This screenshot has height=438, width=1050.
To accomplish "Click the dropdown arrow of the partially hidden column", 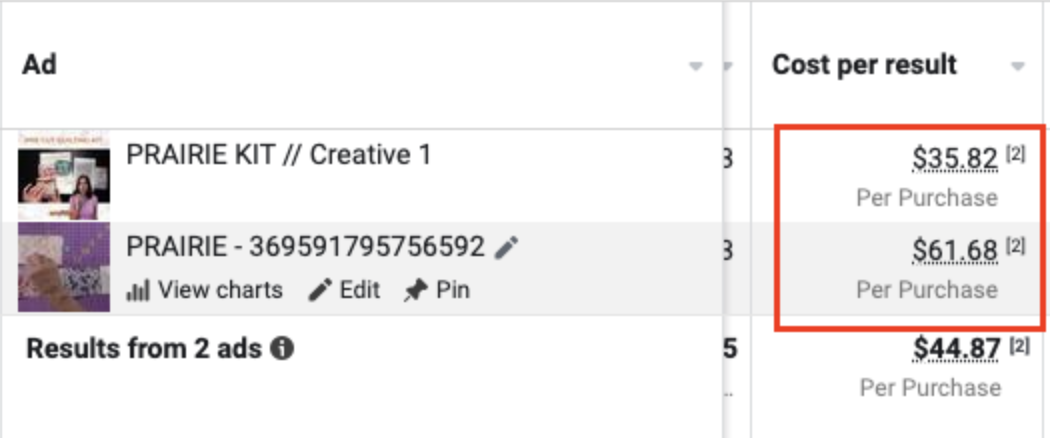I will 728,67.
